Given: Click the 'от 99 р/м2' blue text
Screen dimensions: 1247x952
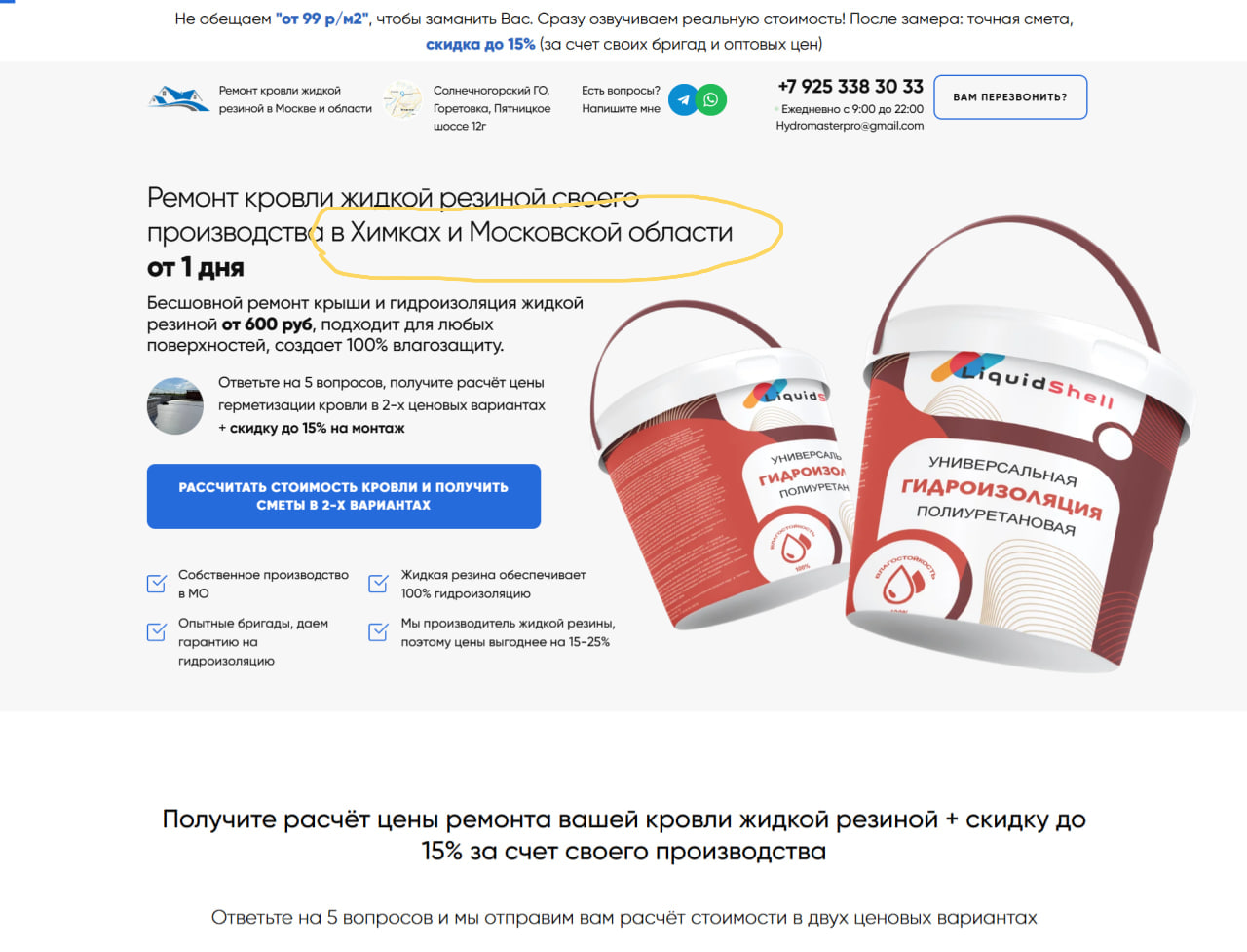Looking at the screenshot, I should click(x=322, y=19).
